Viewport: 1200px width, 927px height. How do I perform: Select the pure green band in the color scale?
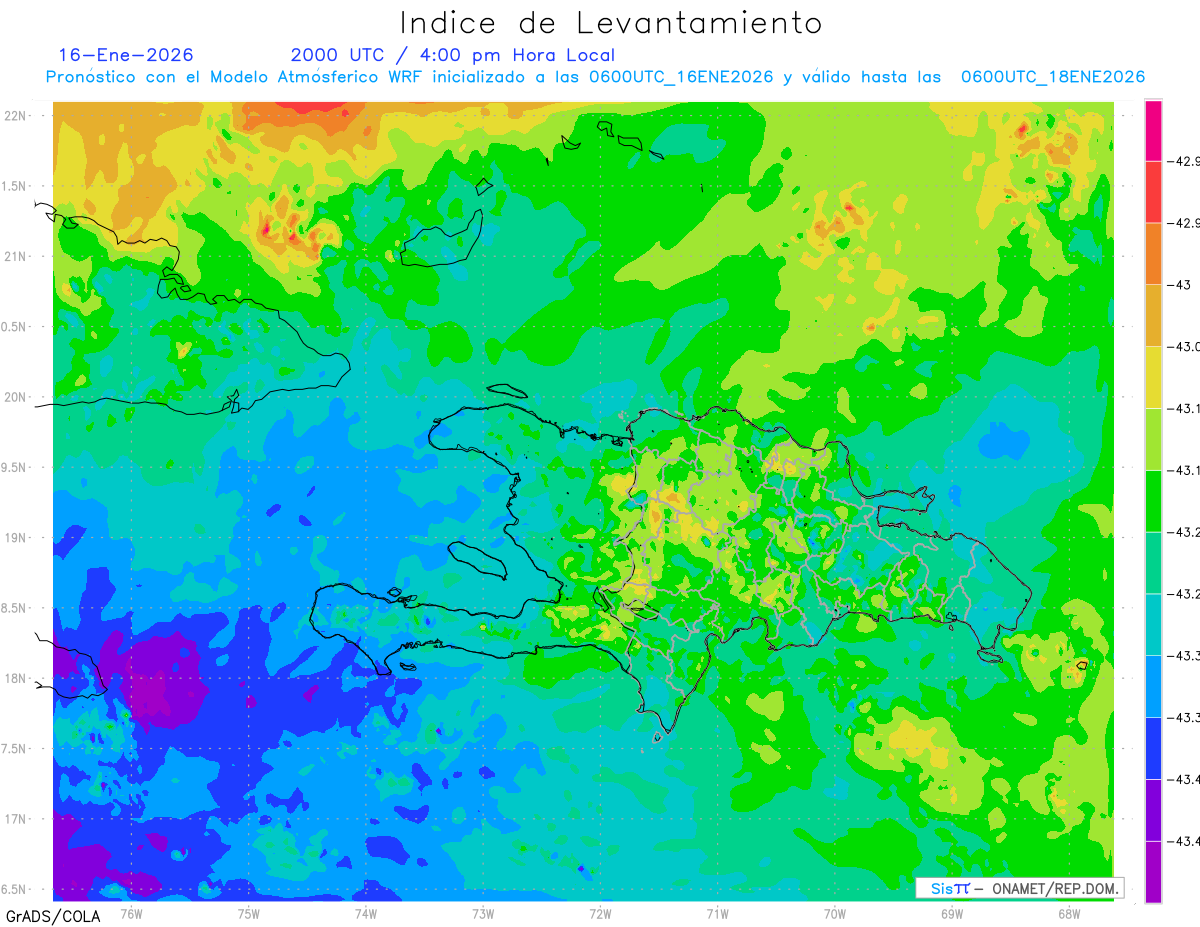(1153, 501)
